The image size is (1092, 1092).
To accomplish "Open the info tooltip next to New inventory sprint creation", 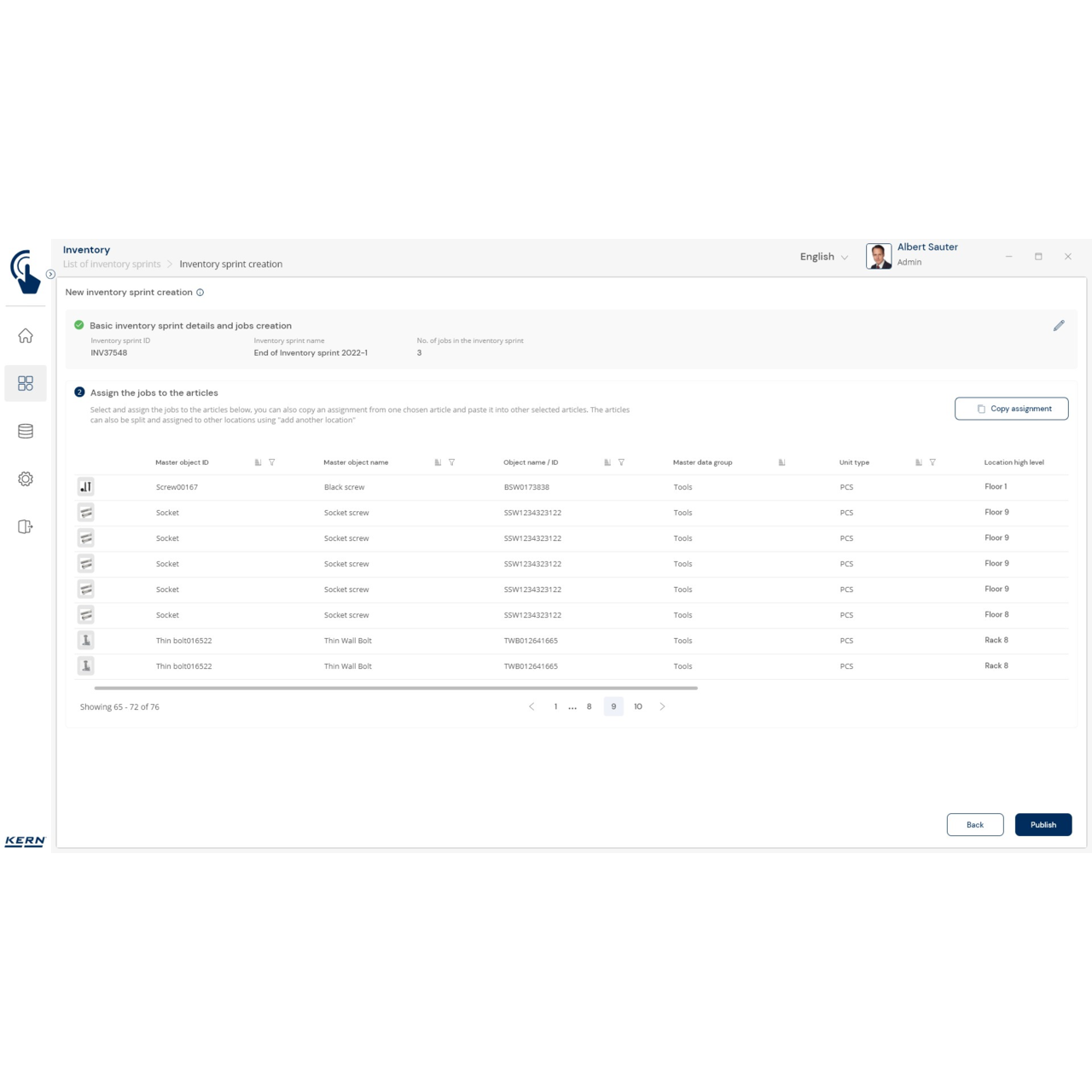I will 200,292.
